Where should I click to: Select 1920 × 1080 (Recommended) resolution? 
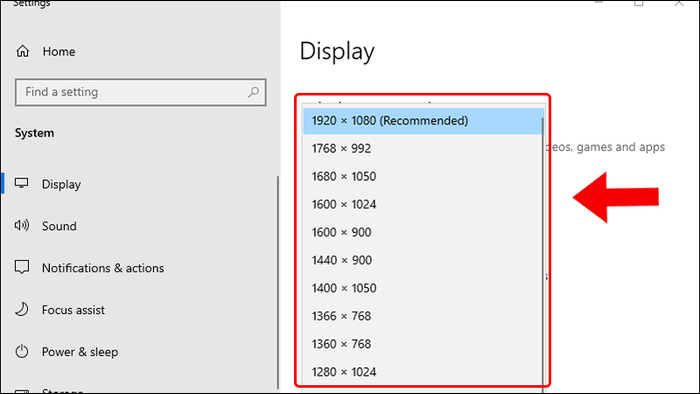(422, 120)
